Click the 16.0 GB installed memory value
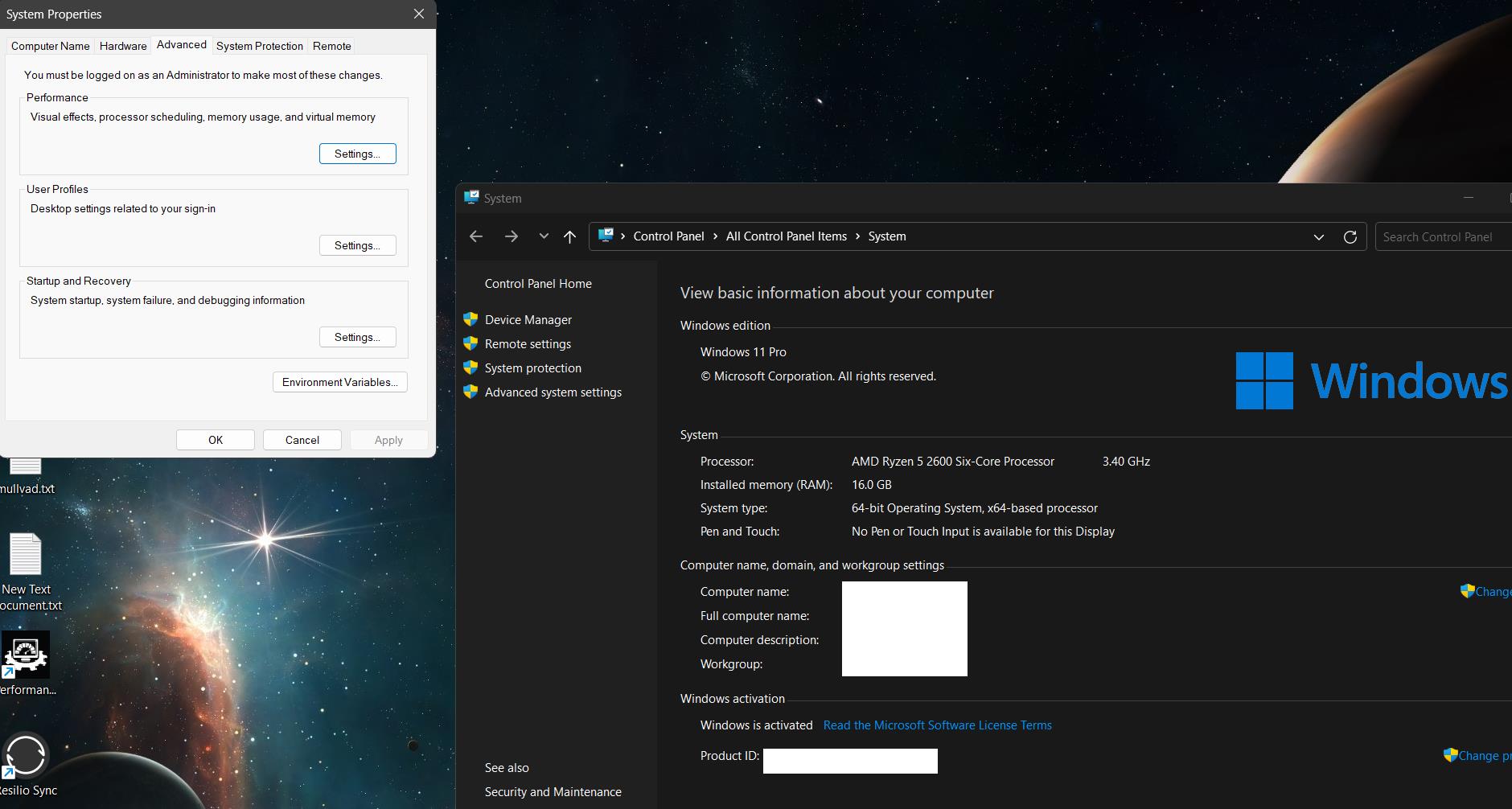This screenshot has width=1512, height=809. [x=871, y=485]
